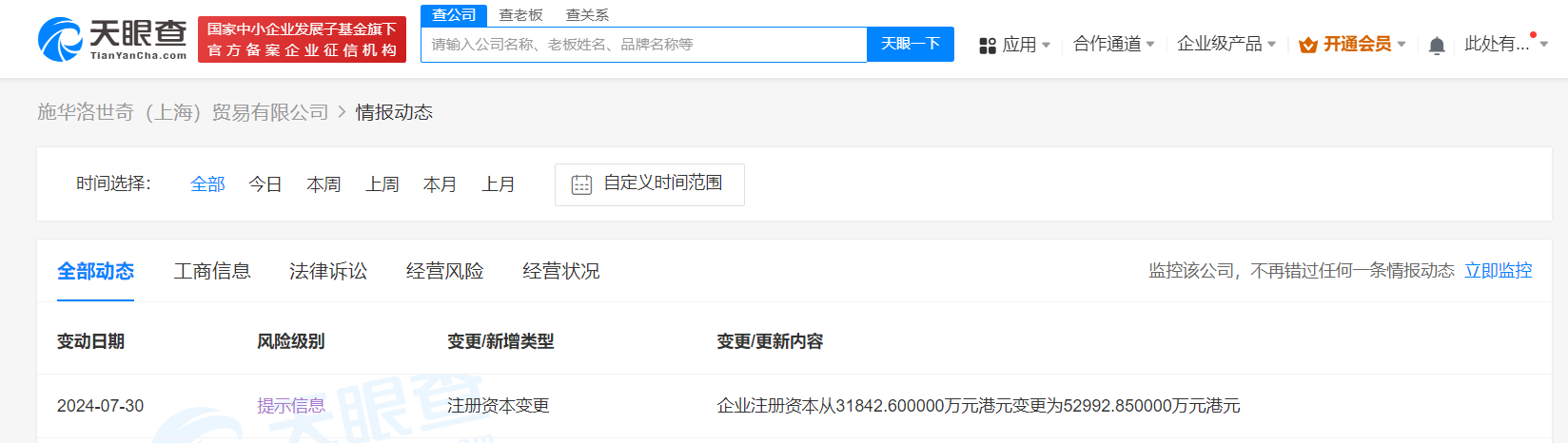
Task: Switch to the 工商信息 tab
Action: 212,272
